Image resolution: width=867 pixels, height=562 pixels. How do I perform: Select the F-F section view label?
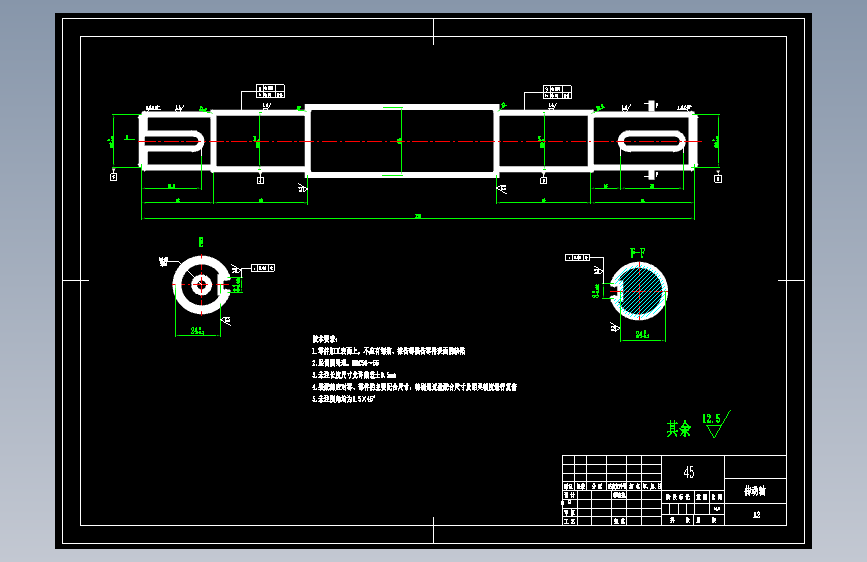[638, 253]
